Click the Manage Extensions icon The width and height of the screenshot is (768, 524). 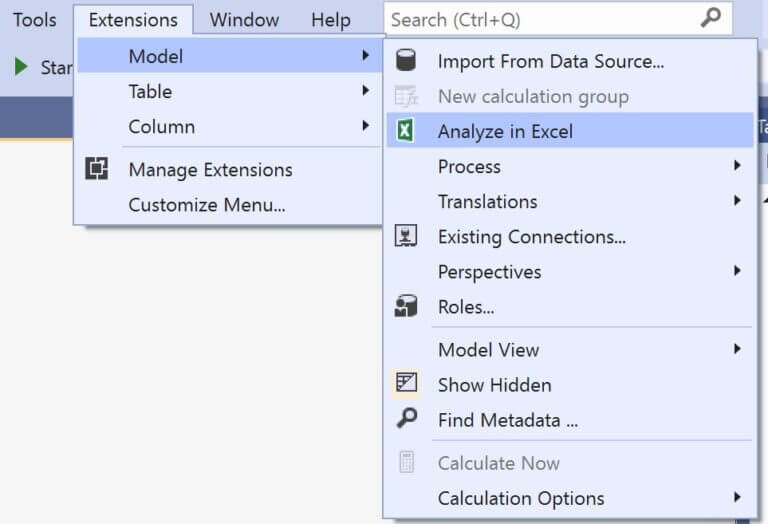(x=96, y=170)
